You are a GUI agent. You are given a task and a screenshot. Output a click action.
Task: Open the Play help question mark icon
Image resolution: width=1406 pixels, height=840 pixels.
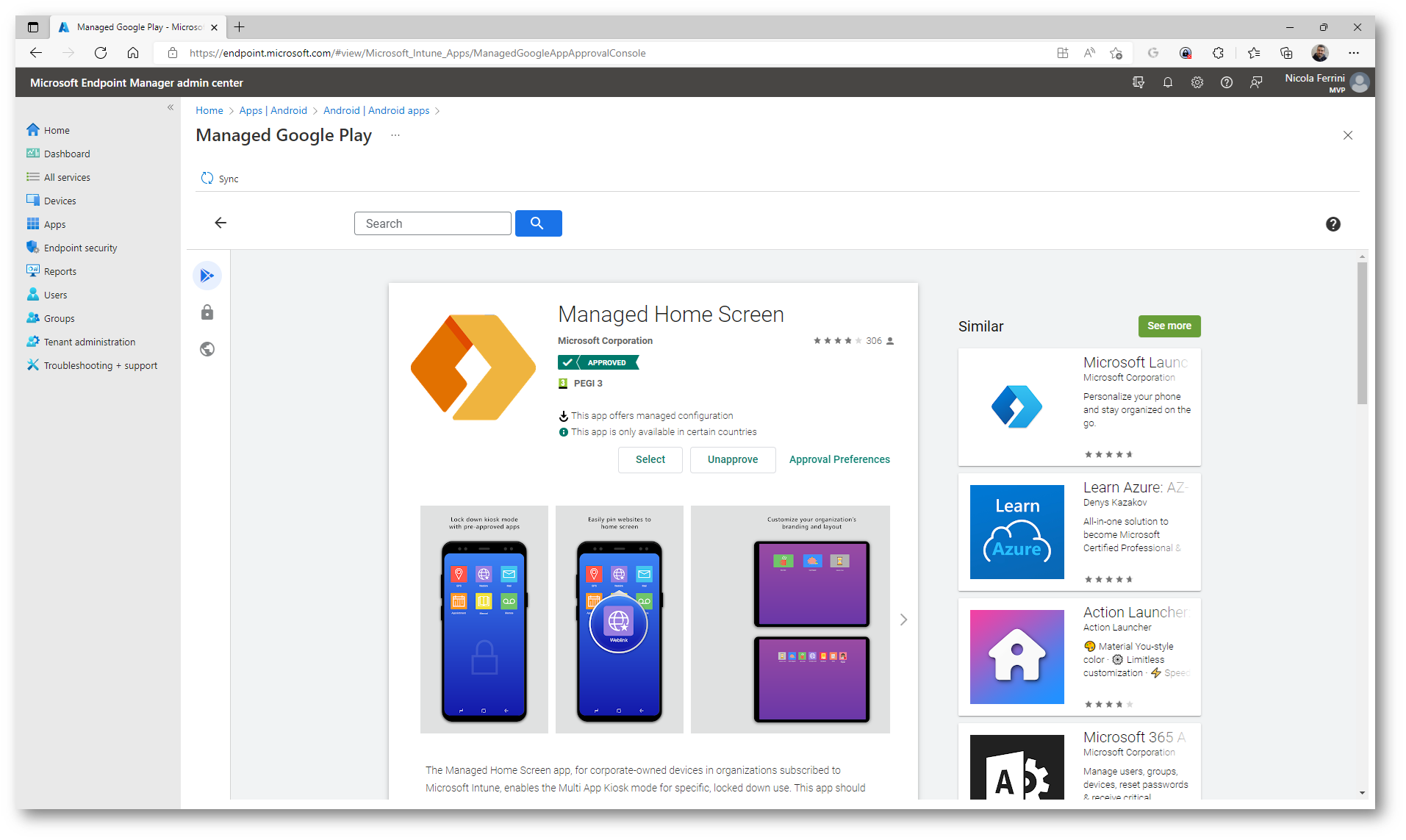click(1333, 224)
